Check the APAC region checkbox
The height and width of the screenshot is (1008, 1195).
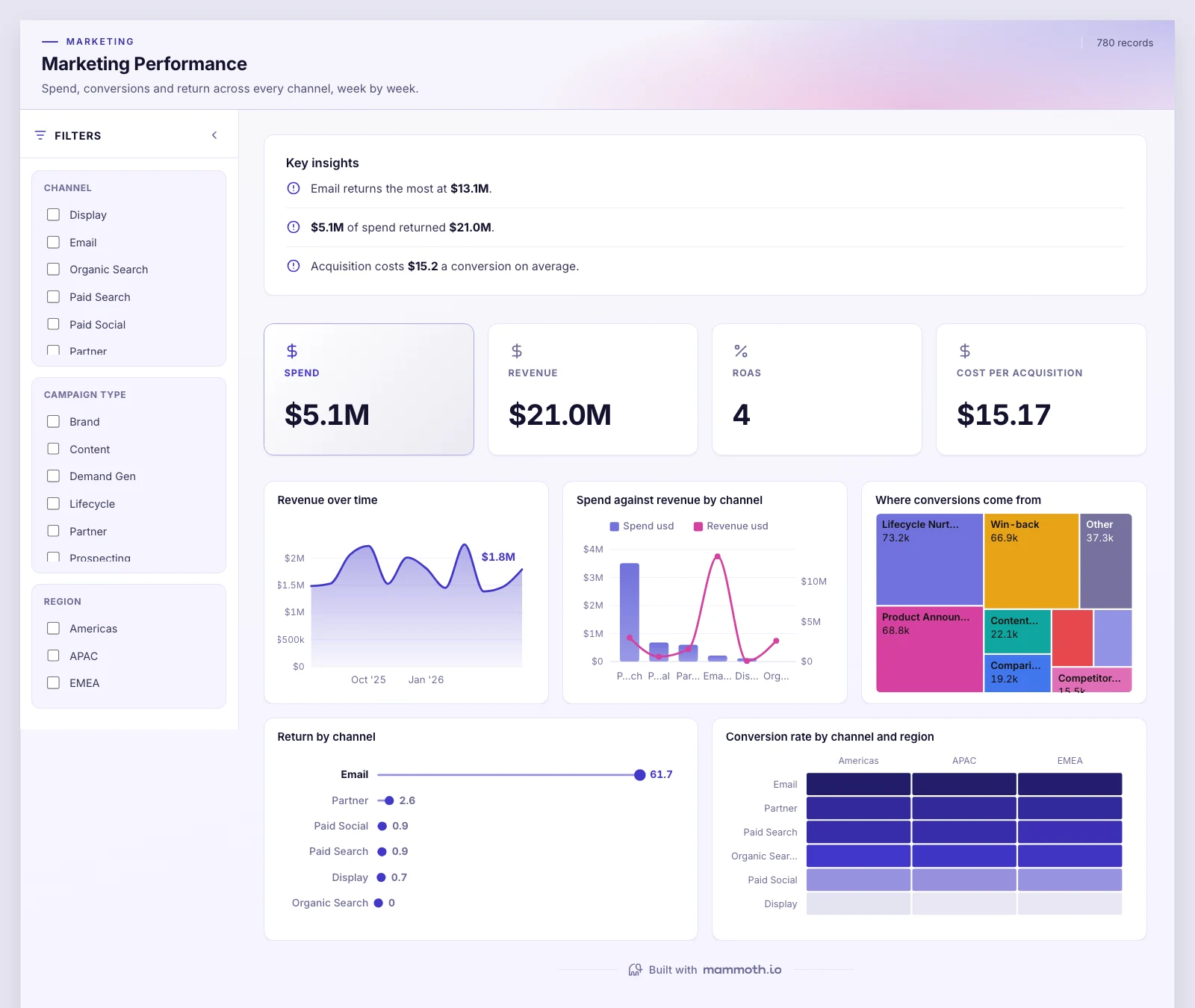click(x=53, y=656)
